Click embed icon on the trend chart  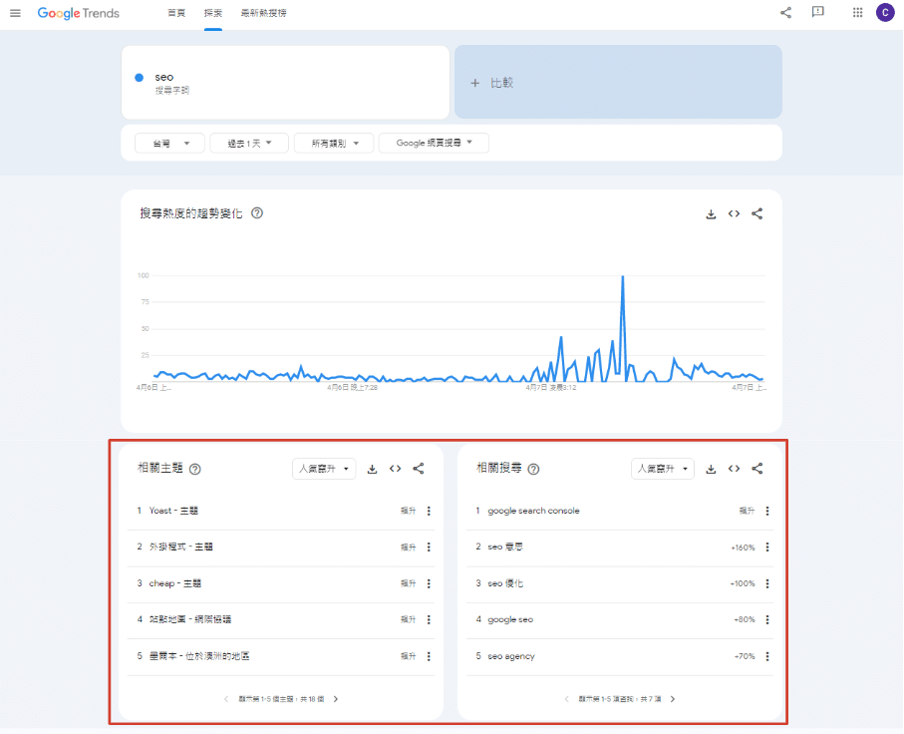[x=734, y=214]
